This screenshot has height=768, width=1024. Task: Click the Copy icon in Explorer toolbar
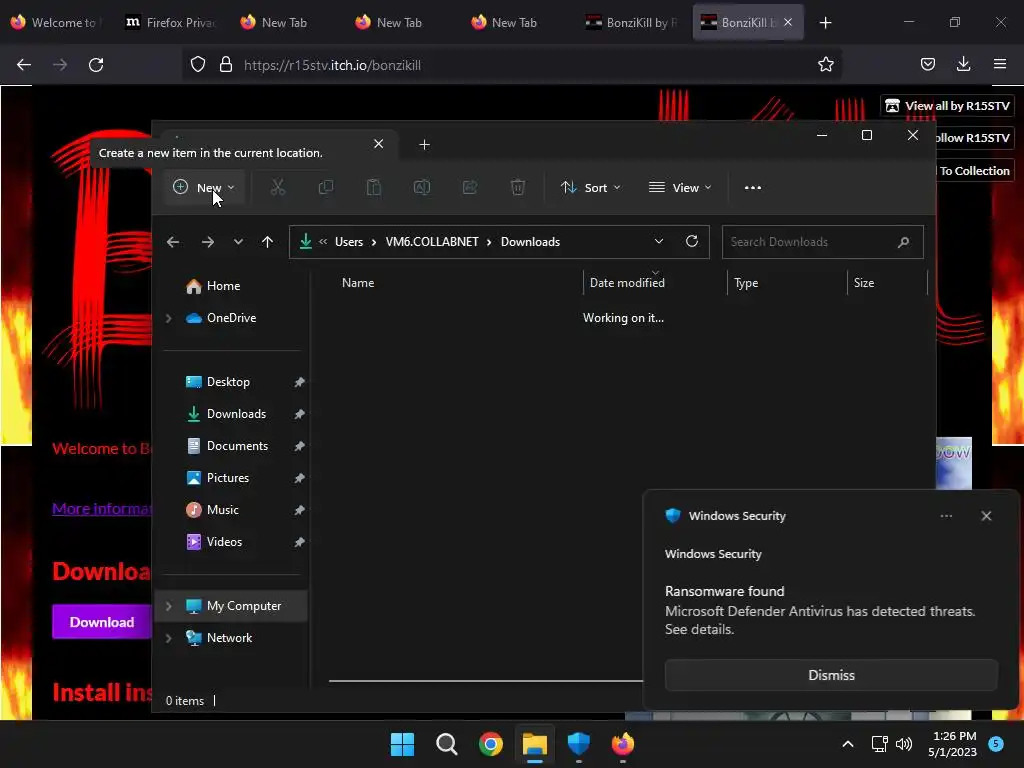[325, 187]
